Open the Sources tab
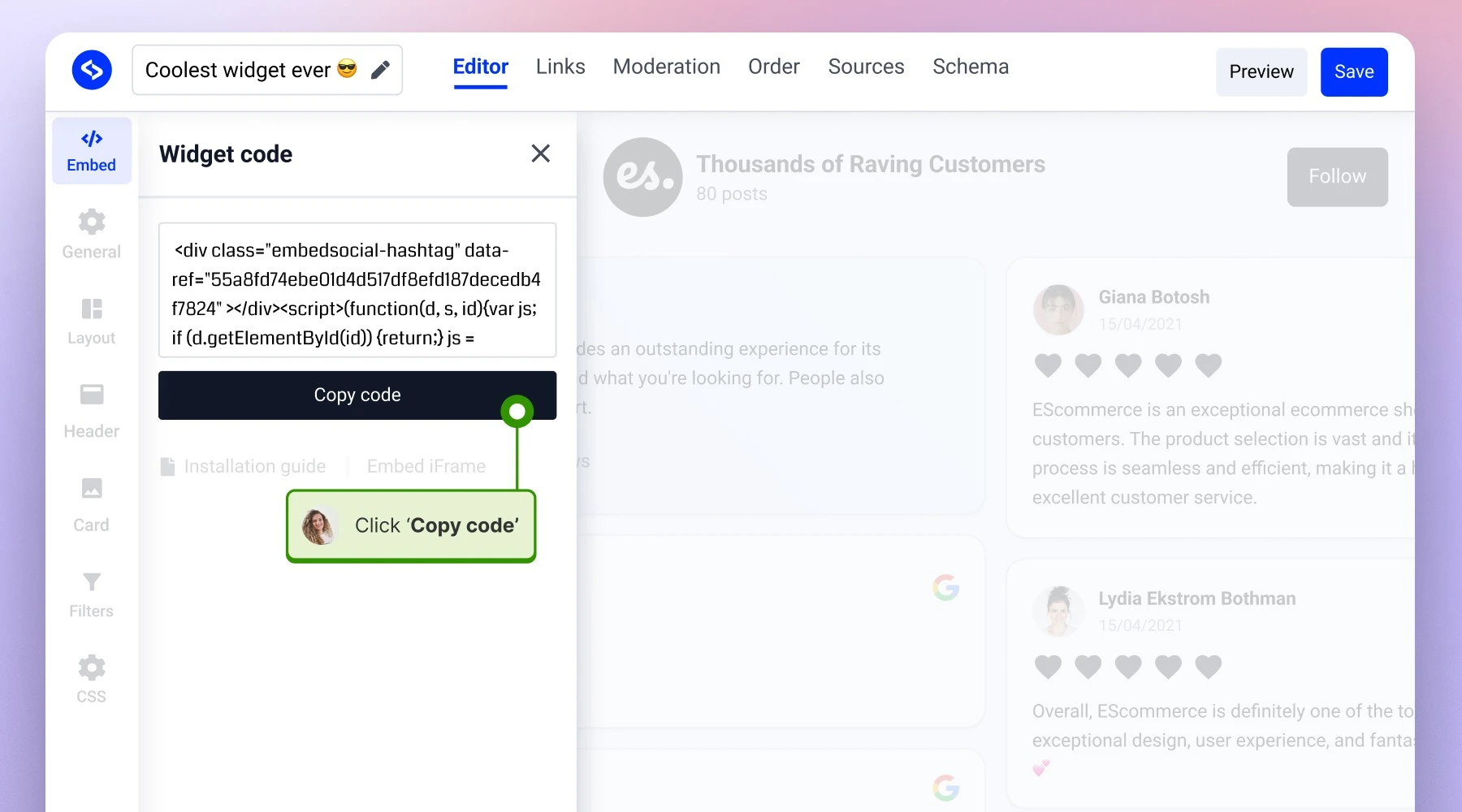Viewport: 1462px width, 812px height. click(867, 67)
